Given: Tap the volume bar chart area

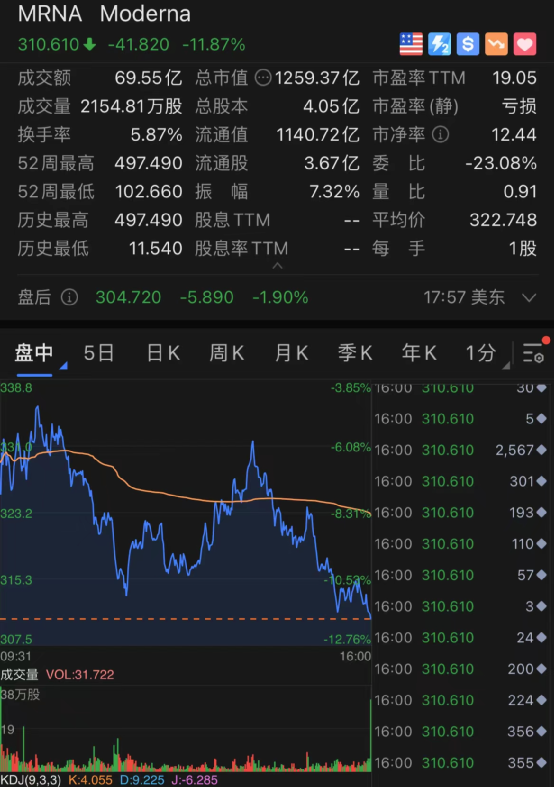Looking at the screenshot, I should 186,728.
